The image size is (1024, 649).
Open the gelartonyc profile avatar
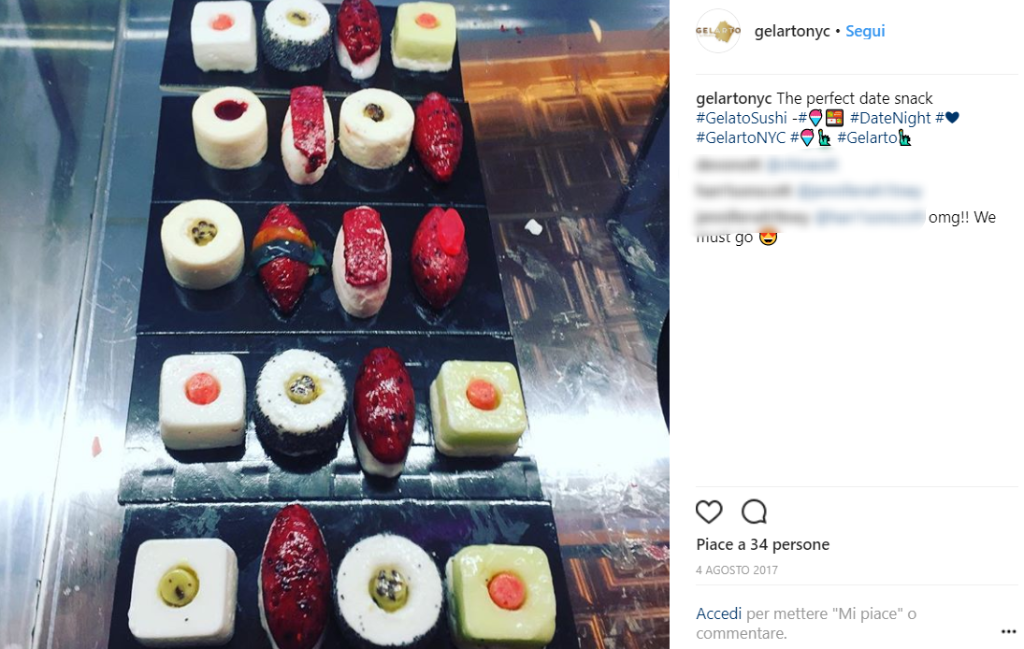tap(718, 31)
